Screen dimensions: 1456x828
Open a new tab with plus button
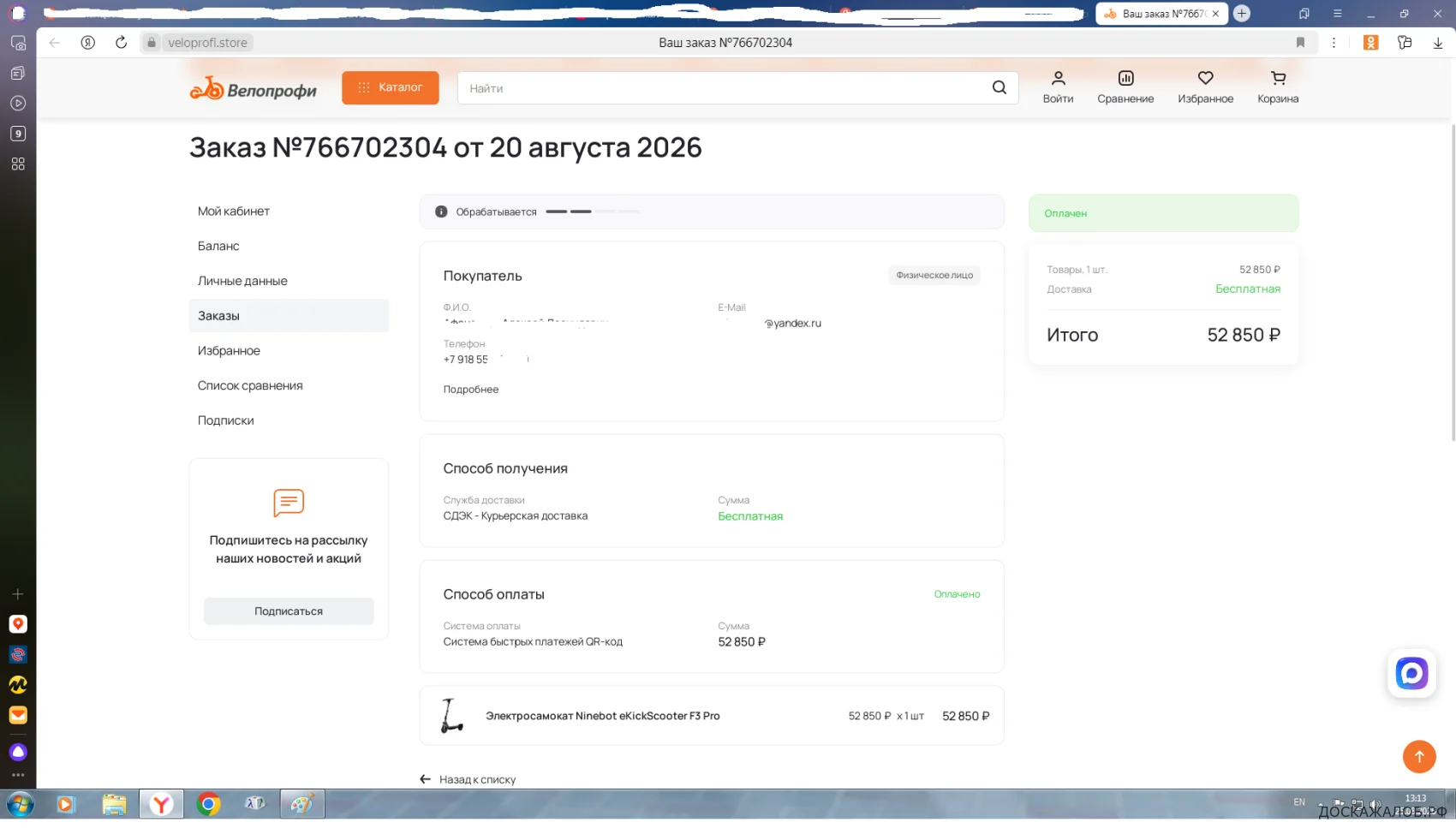pyautogui.click(x=1242, y=14)
